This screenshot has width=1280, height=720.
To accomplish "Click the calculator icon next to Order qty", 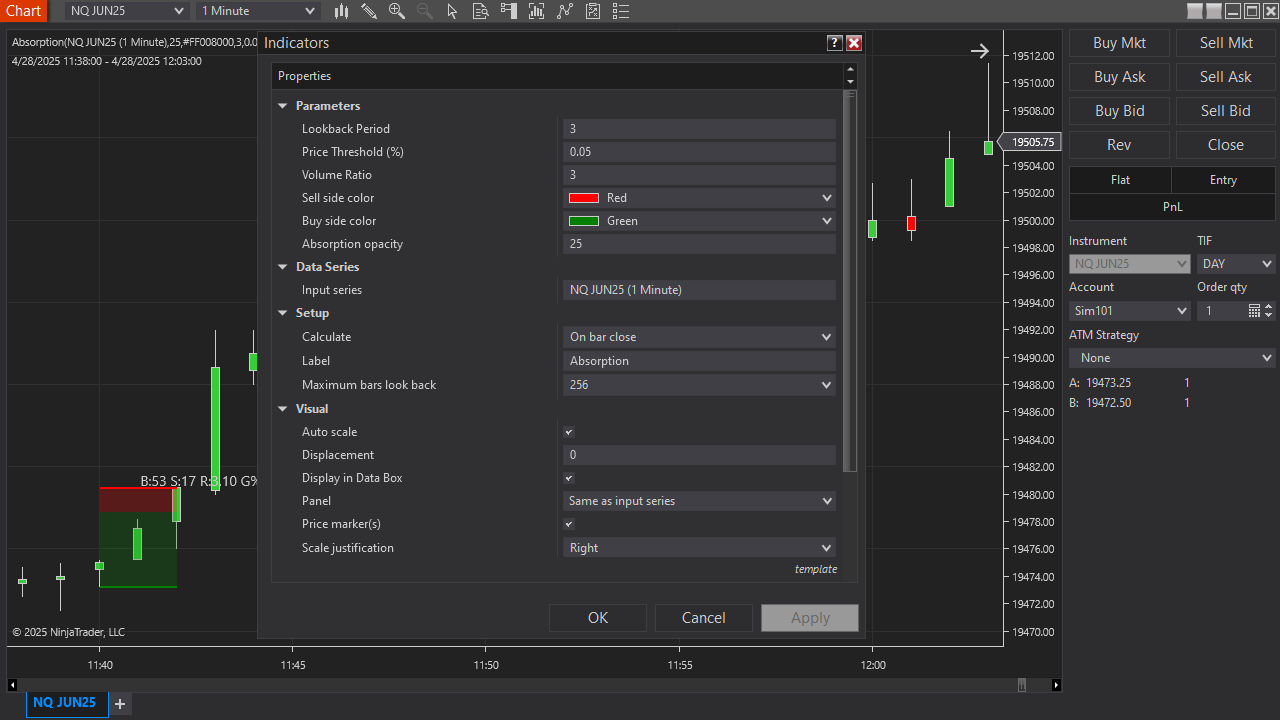I will click(x=1255, y=311).
